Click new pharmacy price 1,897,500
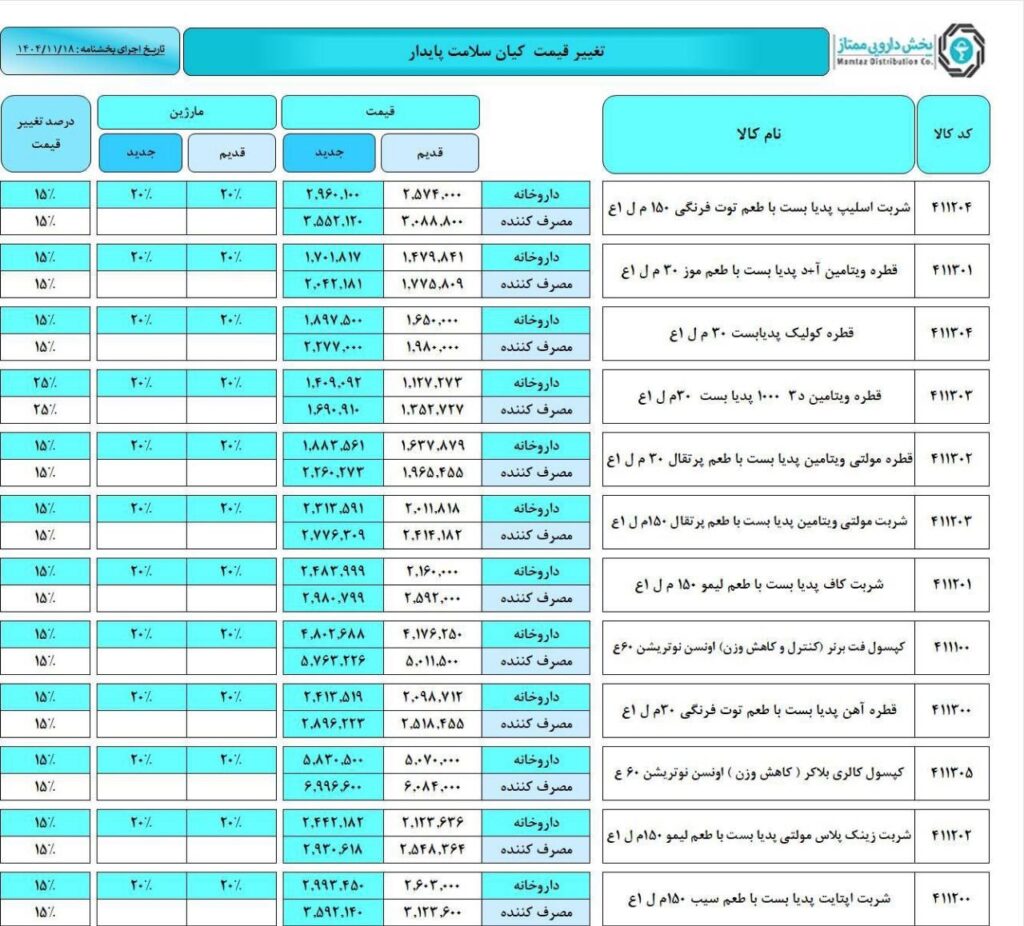The width and height of the screenshot is (1024, 926). pyautogui.click(x=333, y=320)
